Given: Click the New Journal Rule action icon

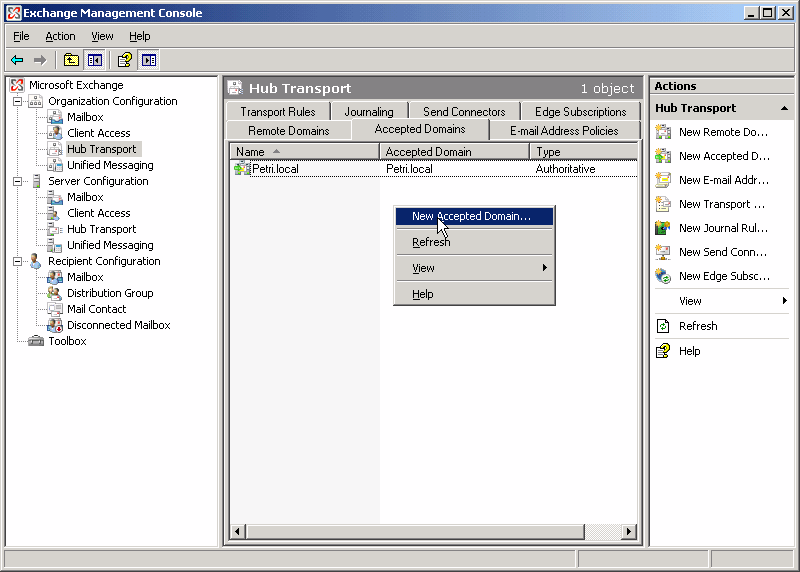Looking at the screenshot, I should 663,228.
